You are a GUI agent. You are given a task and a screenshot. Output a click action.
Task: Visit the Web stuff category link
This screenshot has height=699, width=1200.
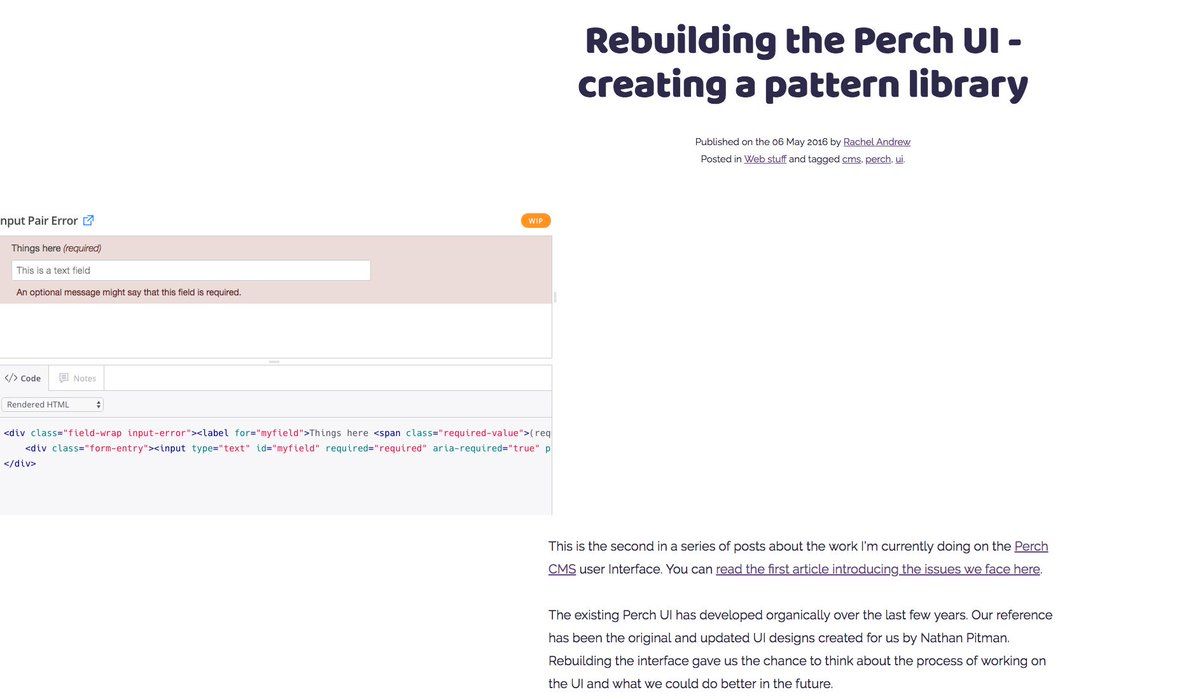tap(765, 159)
